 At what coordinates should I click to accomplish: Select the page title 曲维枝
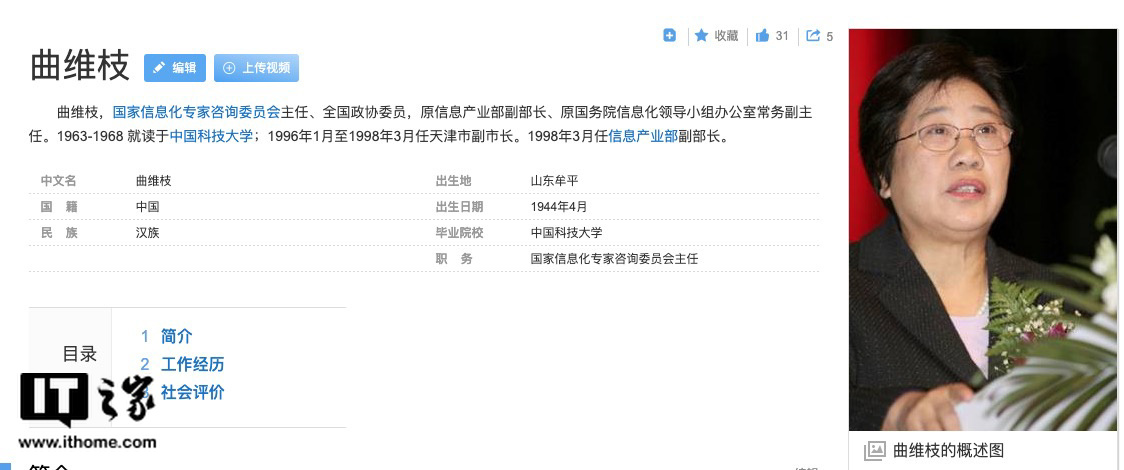coord(80,66)
